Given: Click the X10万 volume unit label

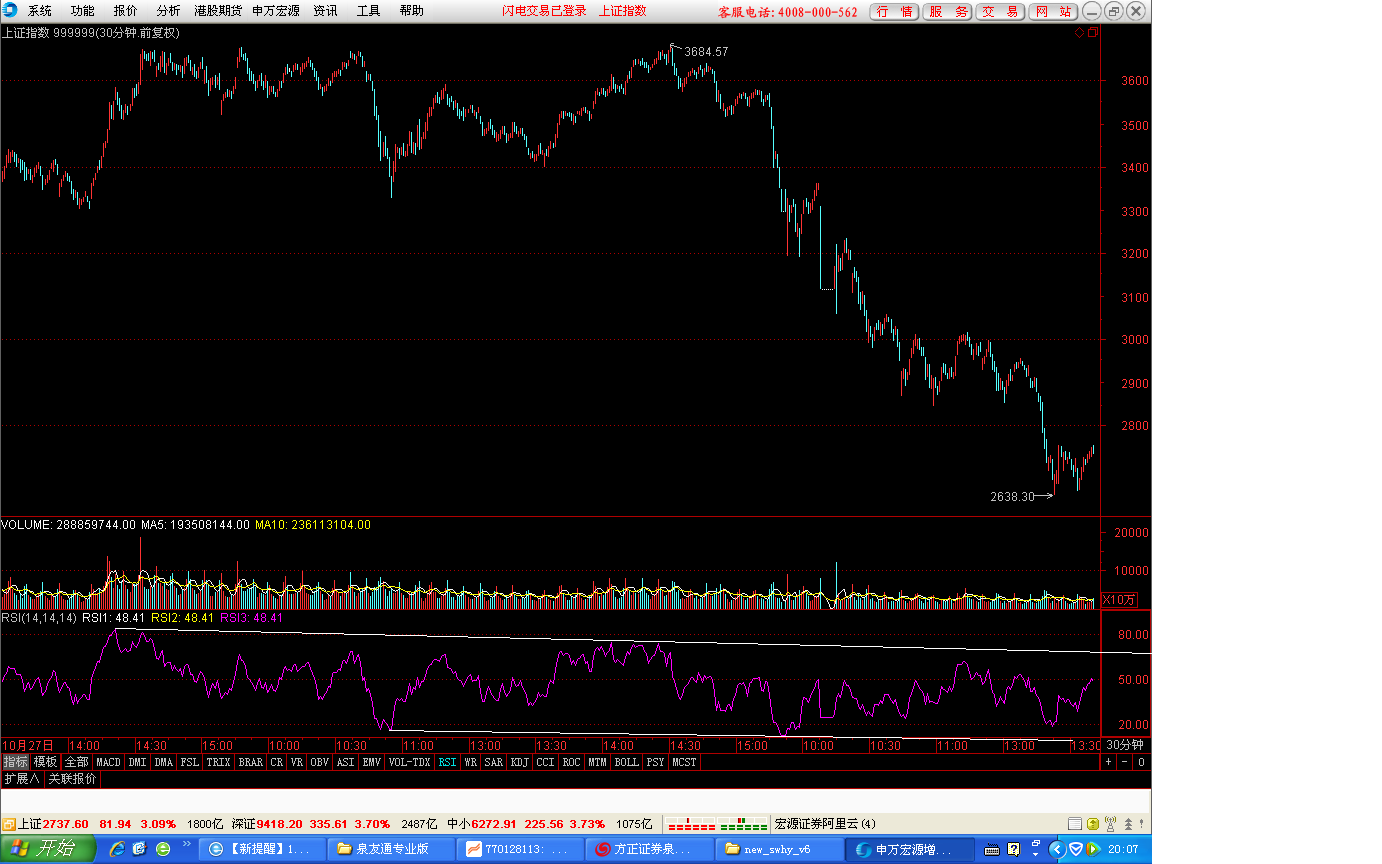Looking at the screenshot, I should (x=1119, y=600).
